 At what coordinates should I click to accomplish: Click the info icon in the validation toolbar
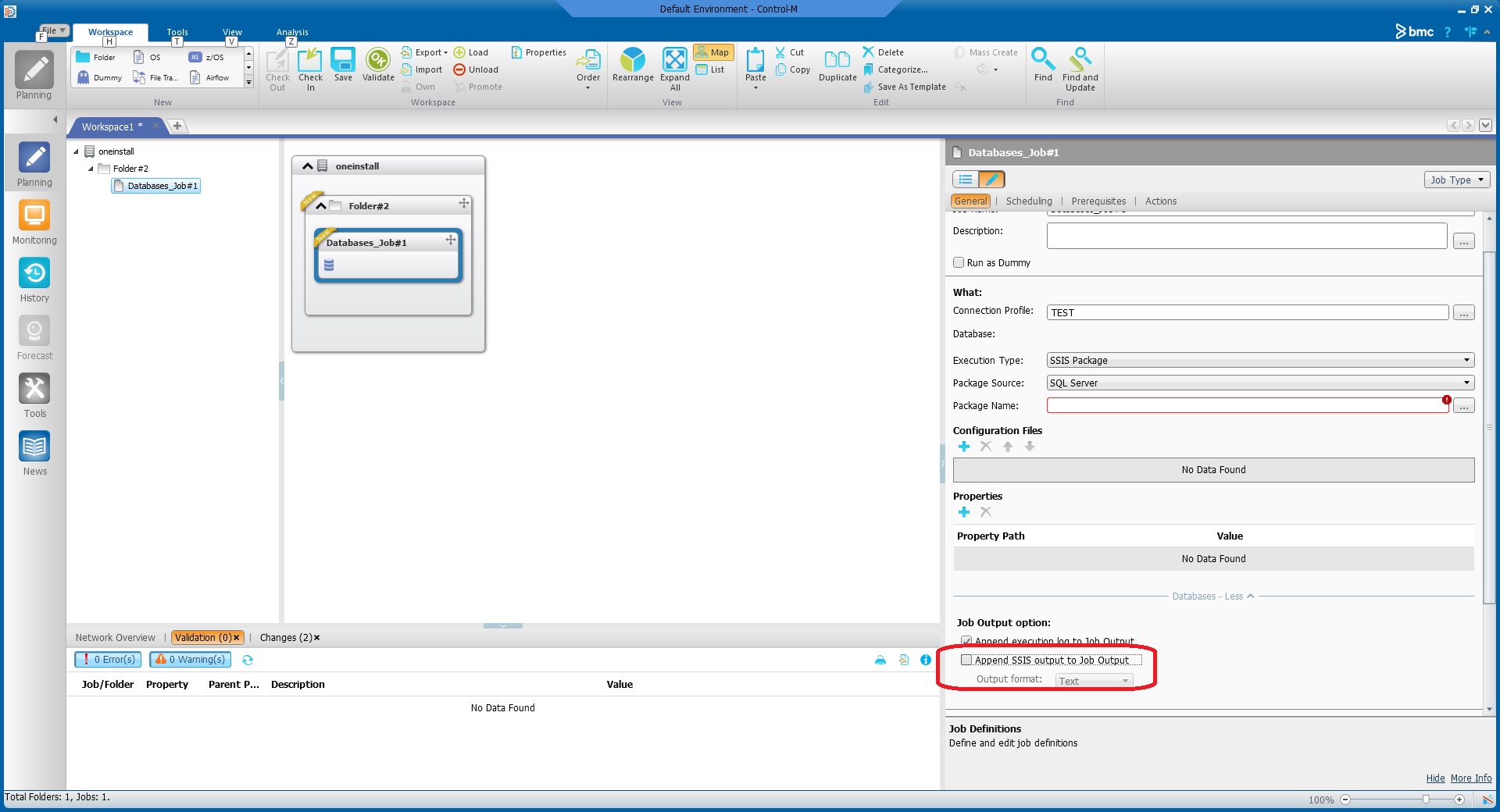[x=926, y=660]
